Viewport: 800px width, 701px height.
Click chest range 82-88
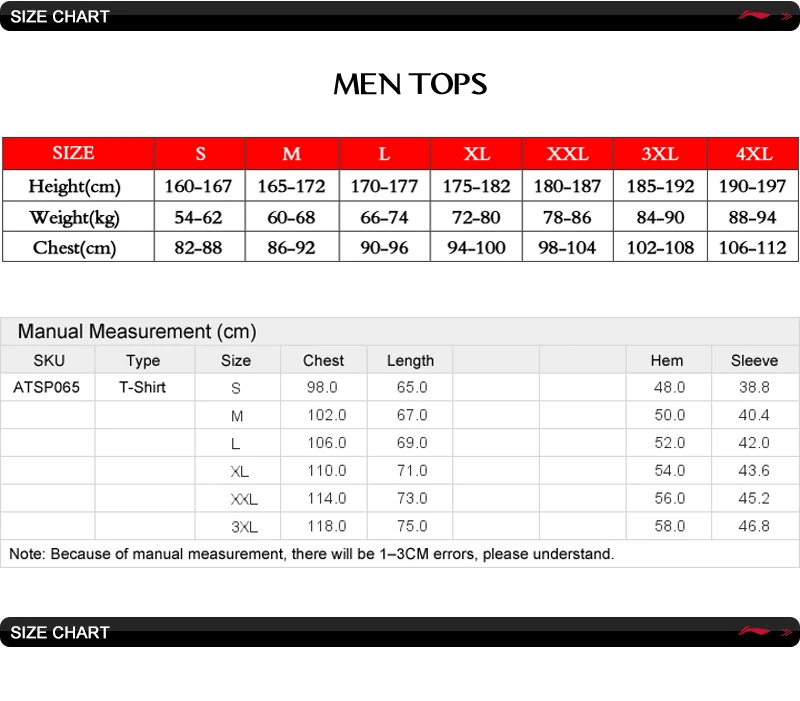[x=198, y=247]
